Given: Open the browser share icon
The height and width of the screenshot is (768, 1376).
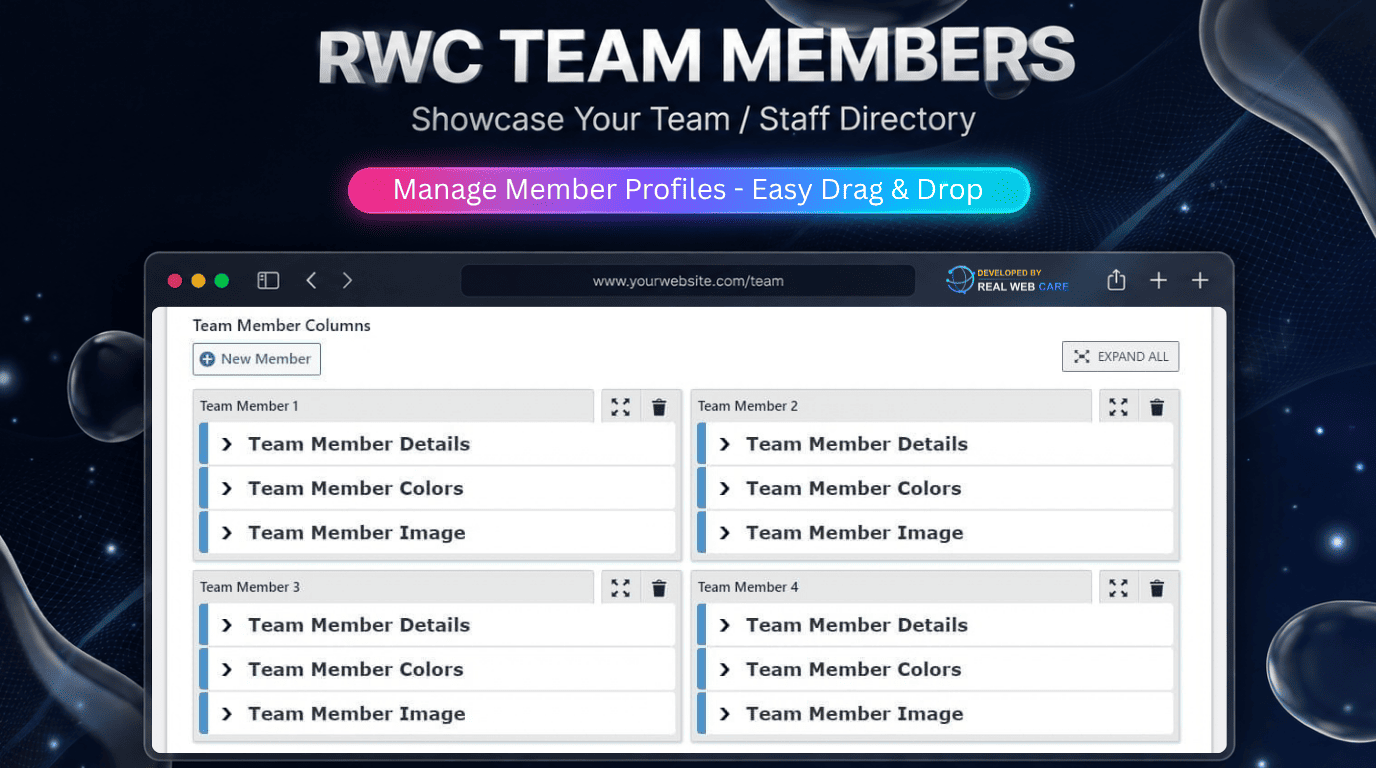Looking at the screenshot, I should pos(1117,281).
